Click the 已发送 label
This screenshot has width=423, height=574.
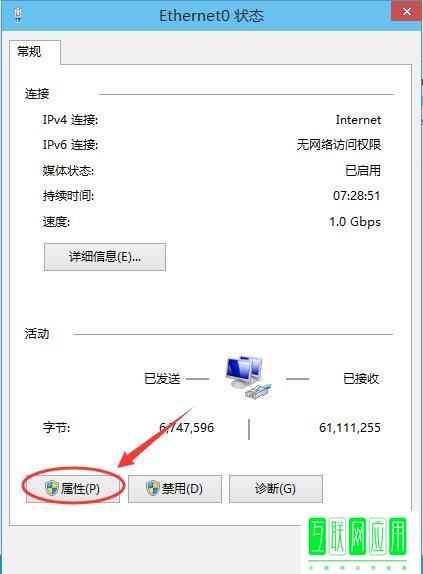(x=162, y=378)
